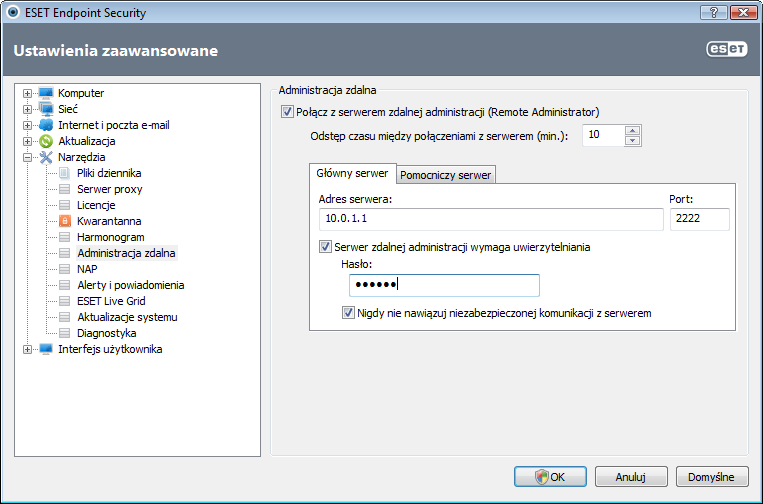
Task: Click the Port input field
Action: (x=700, y=219)
